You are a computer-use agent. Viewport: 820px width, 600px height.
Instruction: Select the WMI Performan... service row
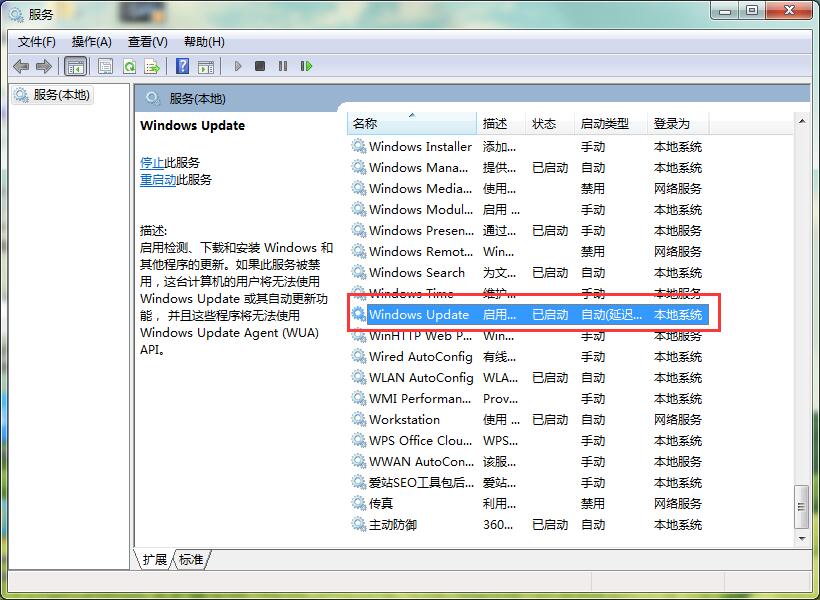tap(528, 398)
